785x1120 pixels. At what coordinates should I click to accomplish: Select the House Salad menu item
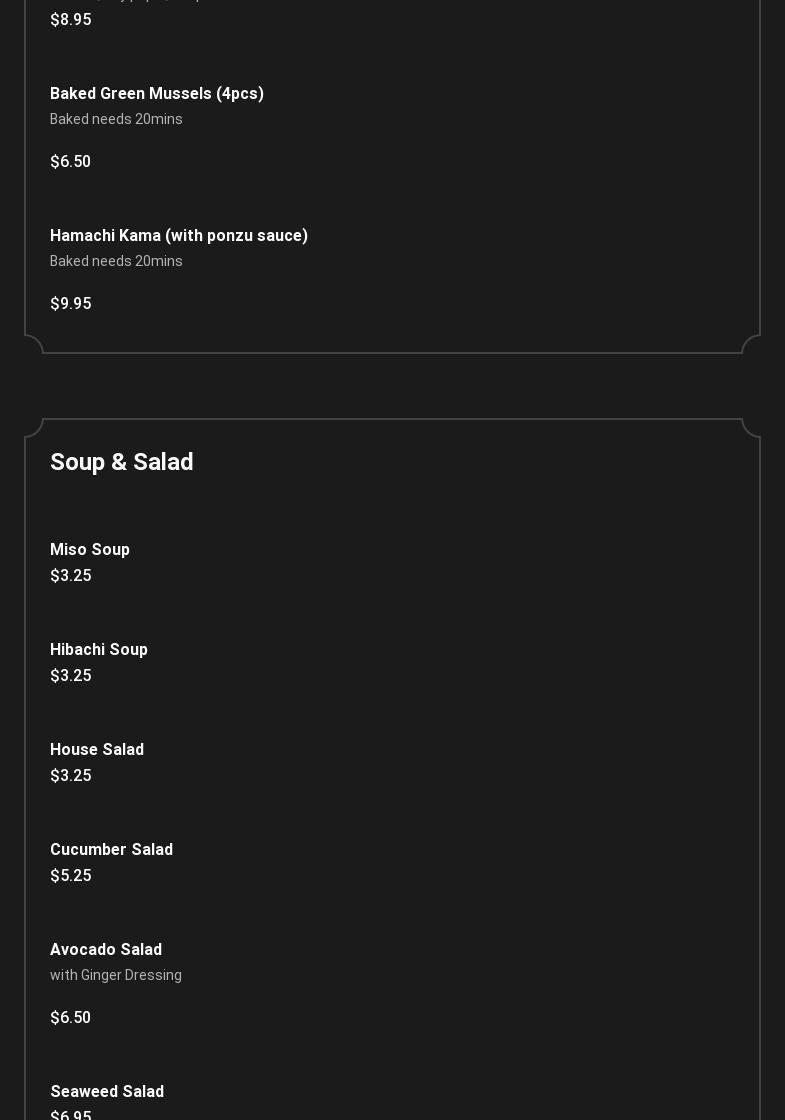pos(97,749)
